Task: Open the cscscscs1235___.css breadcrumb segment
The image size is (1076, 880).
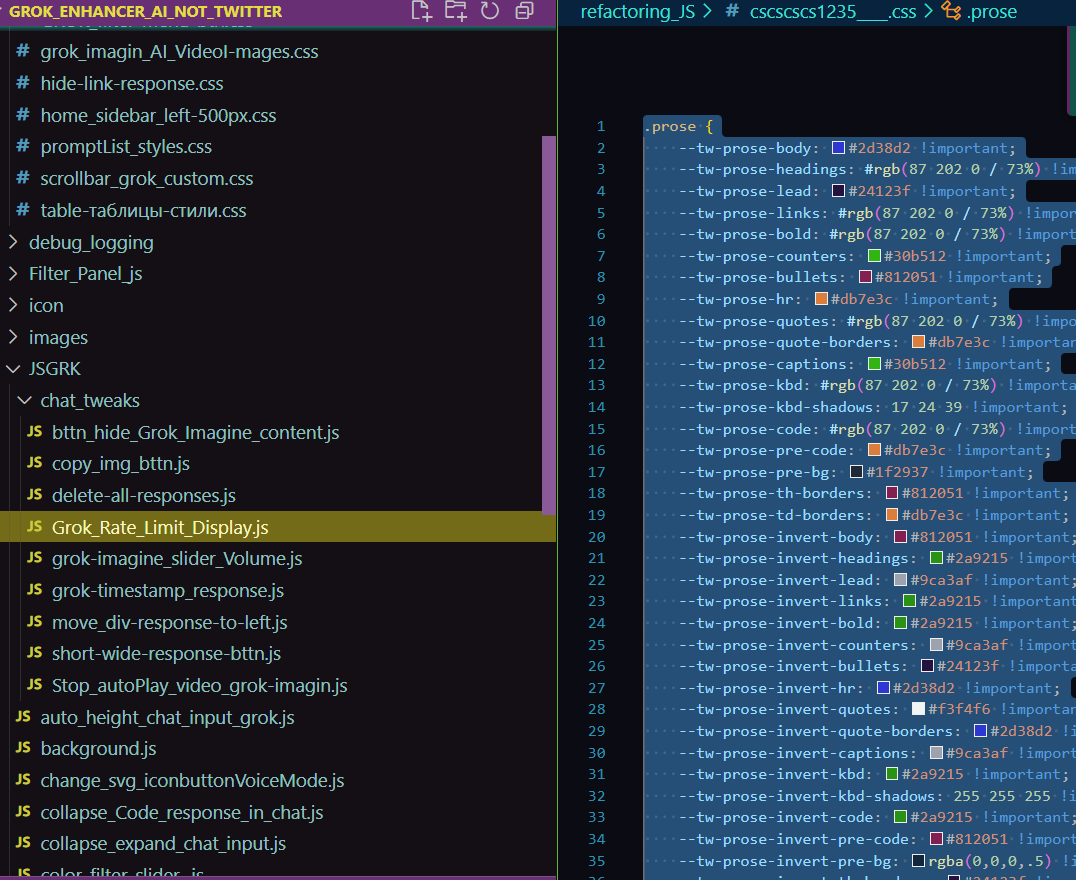Action: 832,12
